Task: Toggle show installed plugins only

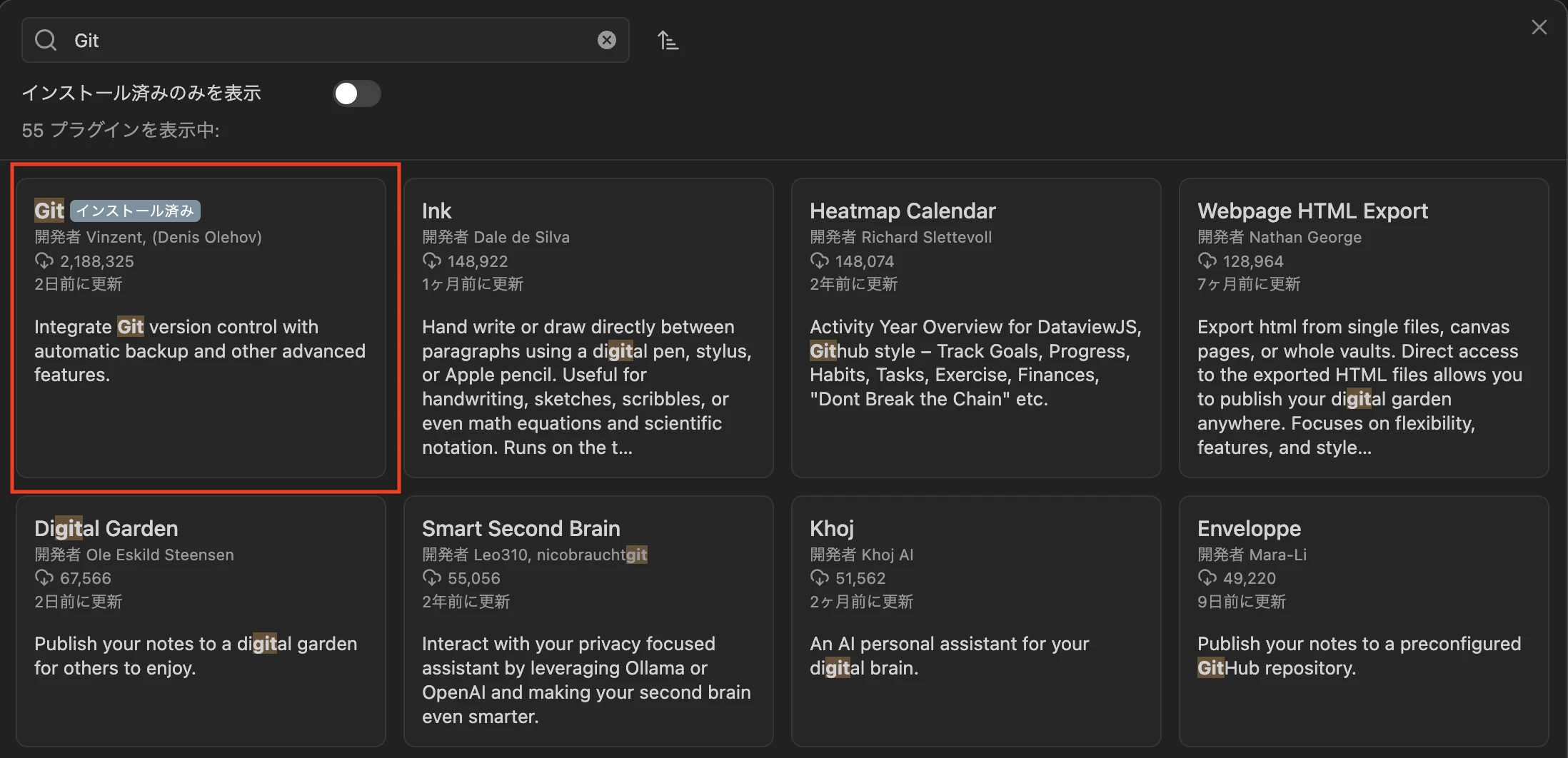Action: tap(356, 94)
